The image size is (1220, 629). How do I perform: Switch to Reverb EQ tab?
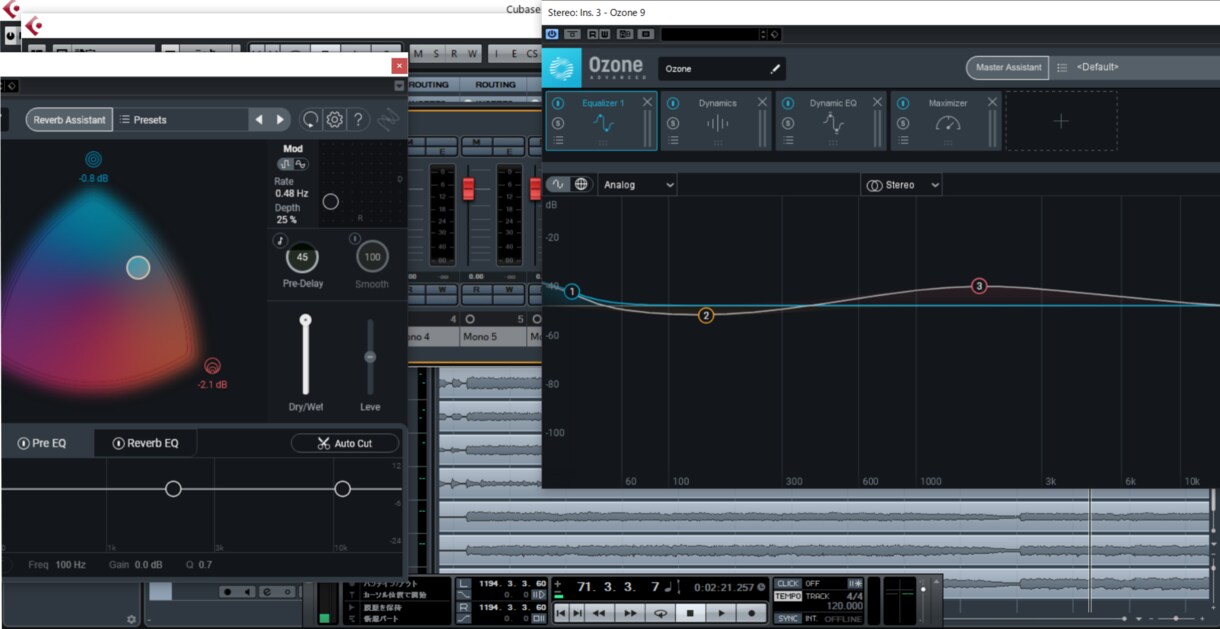click(x=145, y=443)
